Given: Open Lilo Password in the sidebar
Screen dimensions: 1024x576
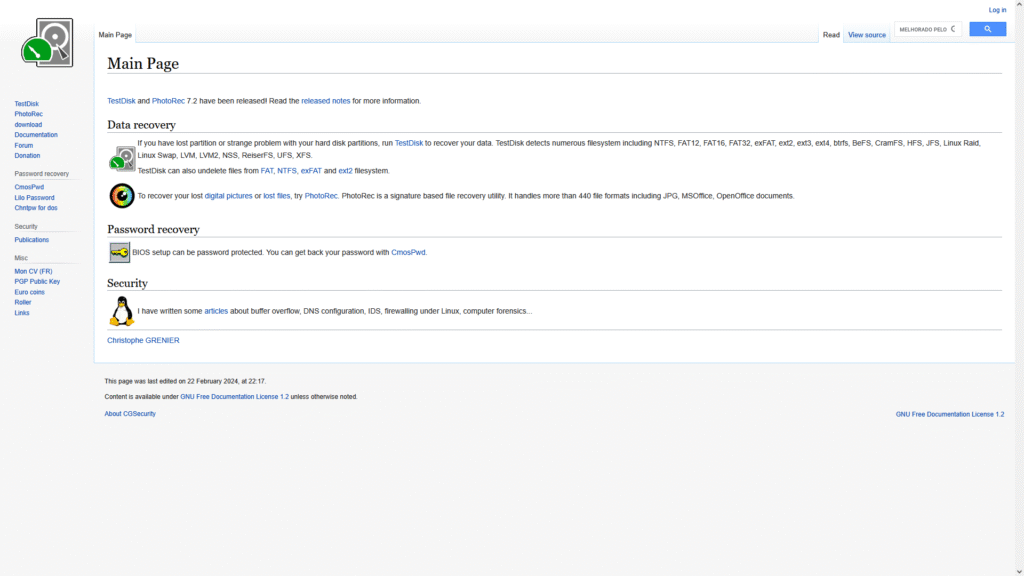Looking at the screenshot, I should 34,198.
